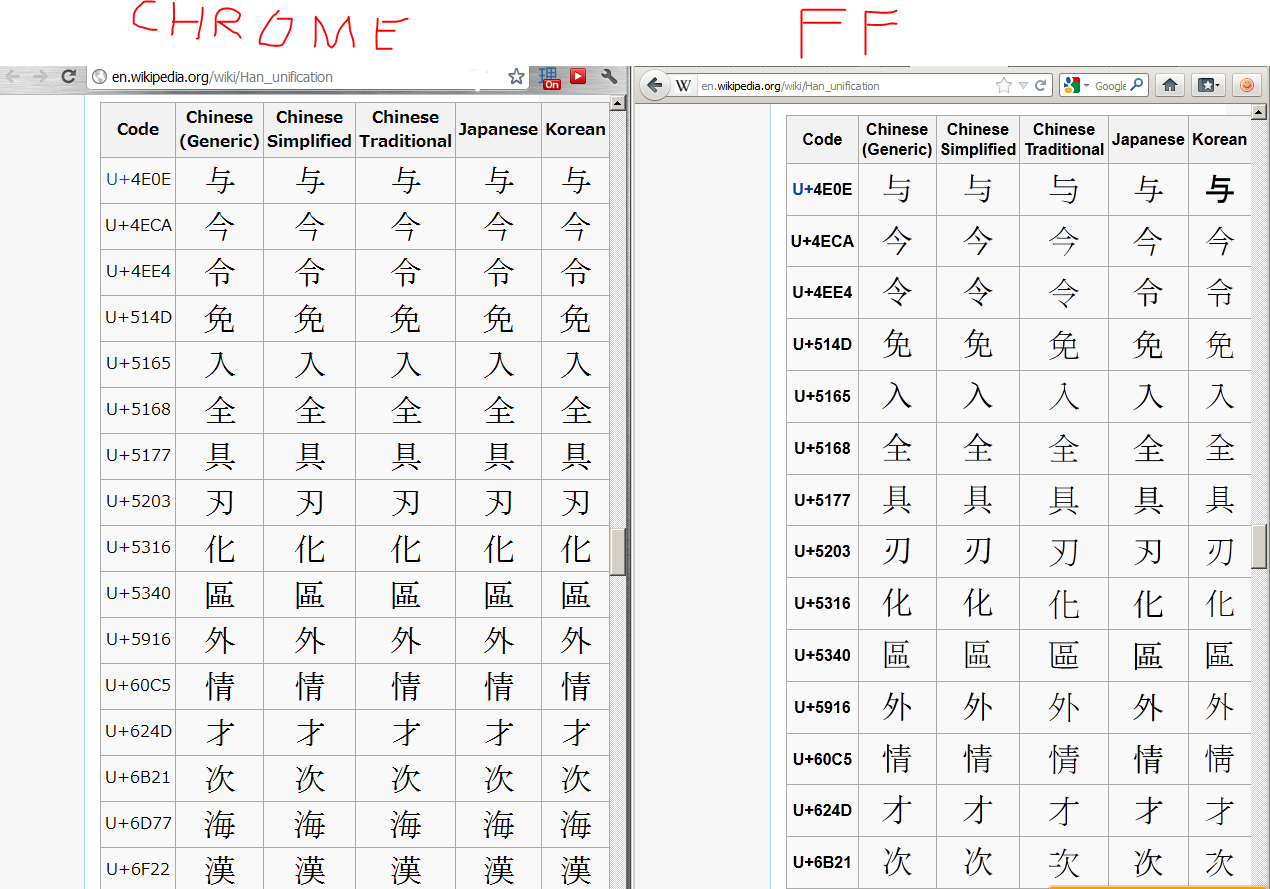Open the Firefox URL history dropdown arrow
1270x889 pixels.
pyautogui.click(x=1023, y=86)
